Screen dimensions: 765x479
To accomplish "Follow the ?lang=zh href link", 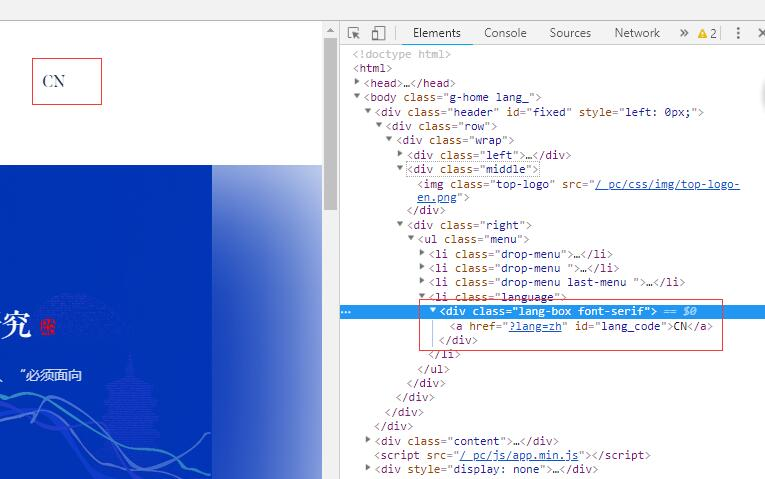I will (x=535, y=326).
